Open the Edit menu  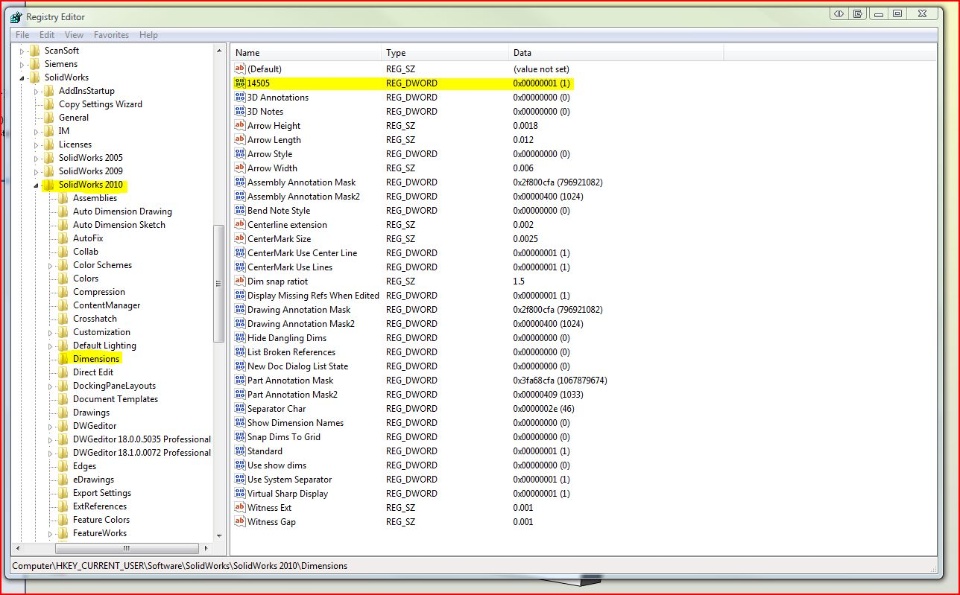pyautogui.click(x=47, y=35)
